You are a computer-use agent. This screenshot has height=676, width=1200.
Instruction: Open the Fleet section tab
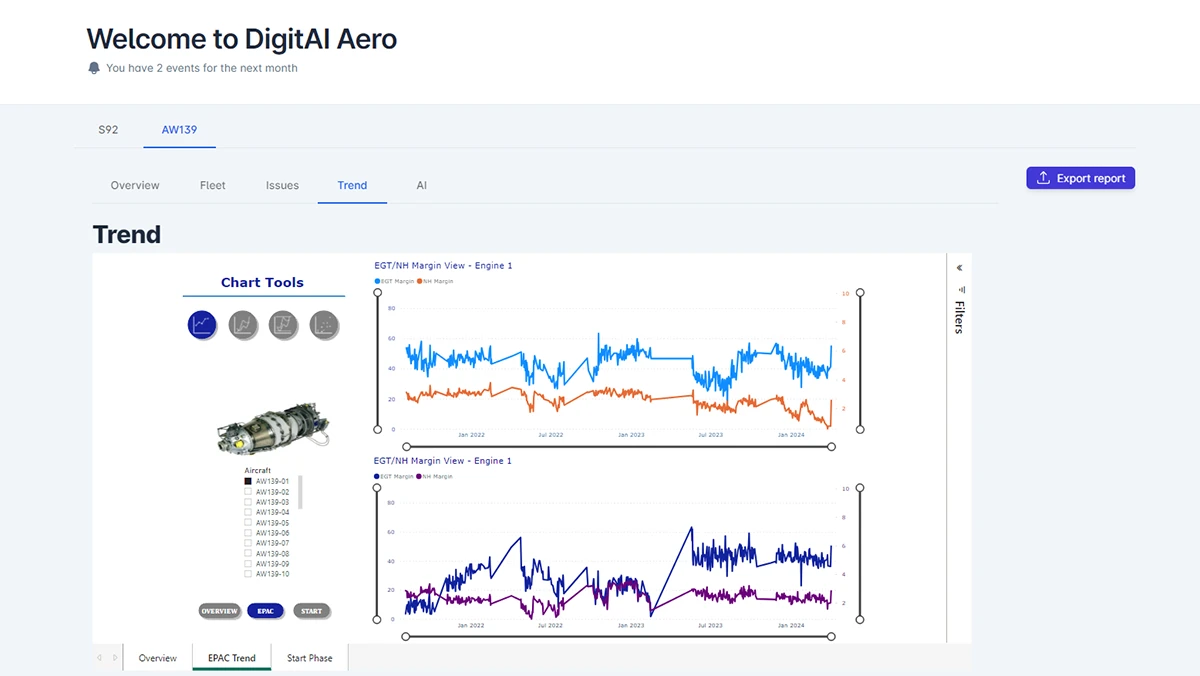click(x=213, y=185)
